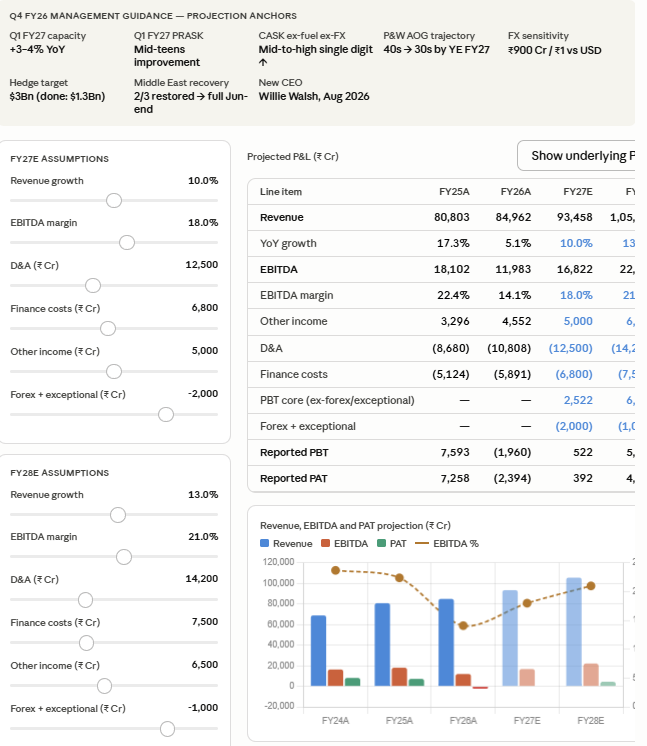
Task: Select FY27E Other income 5,000 cell
Action: point(578,321)
